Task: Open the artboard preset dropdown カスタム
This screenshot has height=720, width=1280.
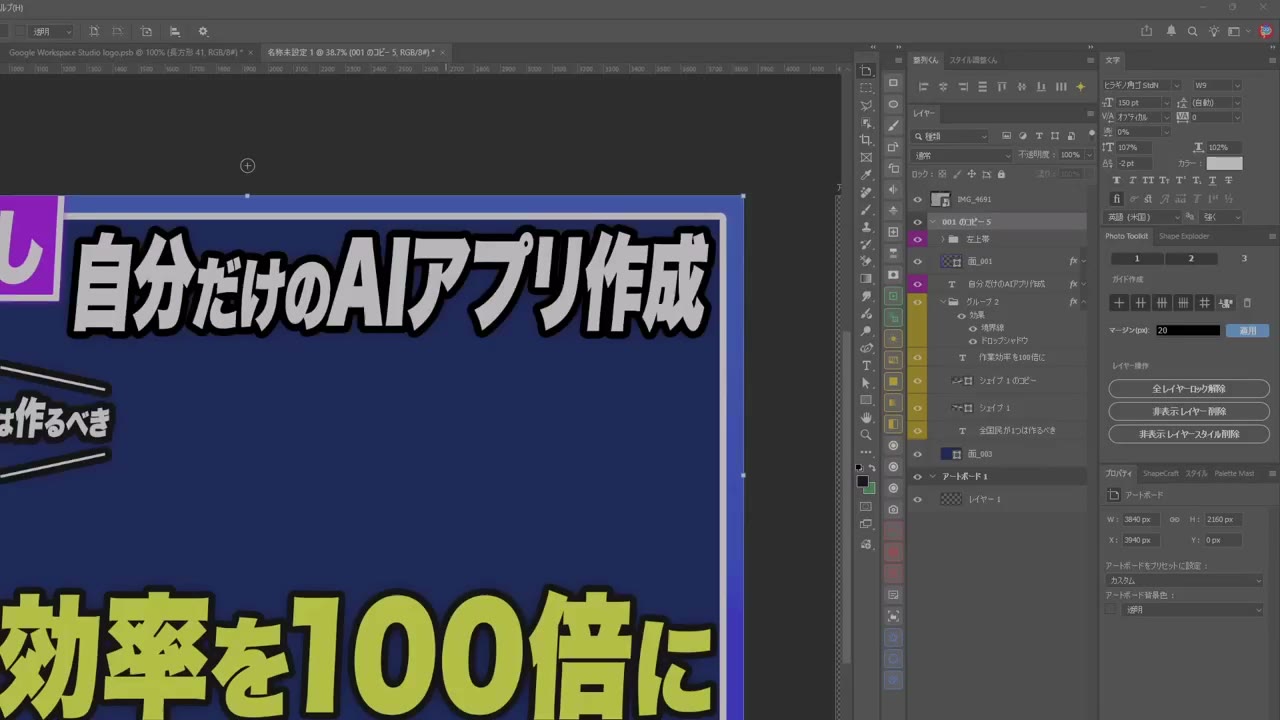Action: tap(1185, 581)
